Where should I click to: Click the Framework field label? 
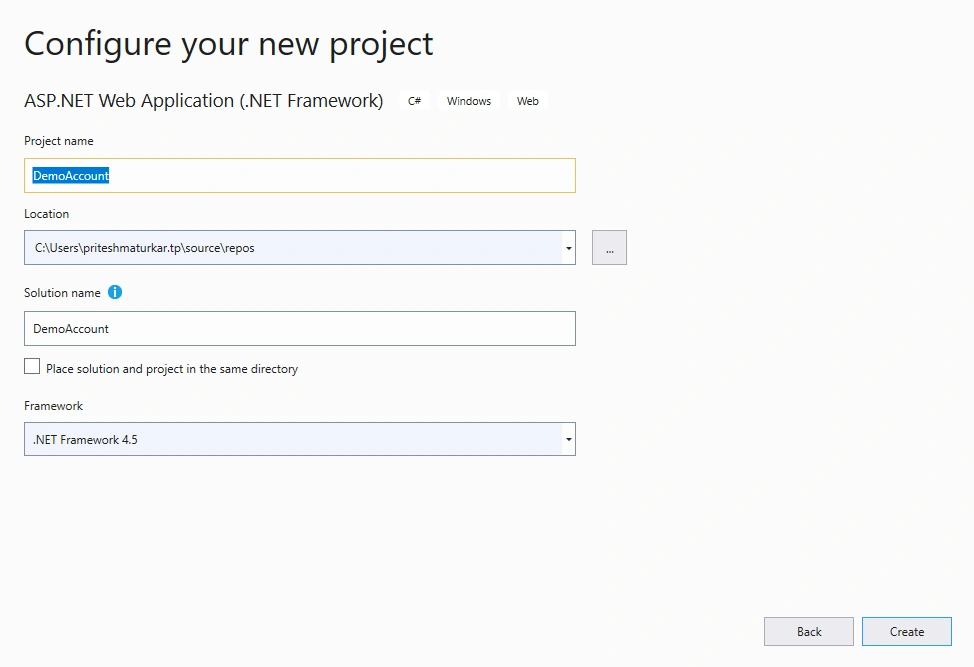point(53,406)
